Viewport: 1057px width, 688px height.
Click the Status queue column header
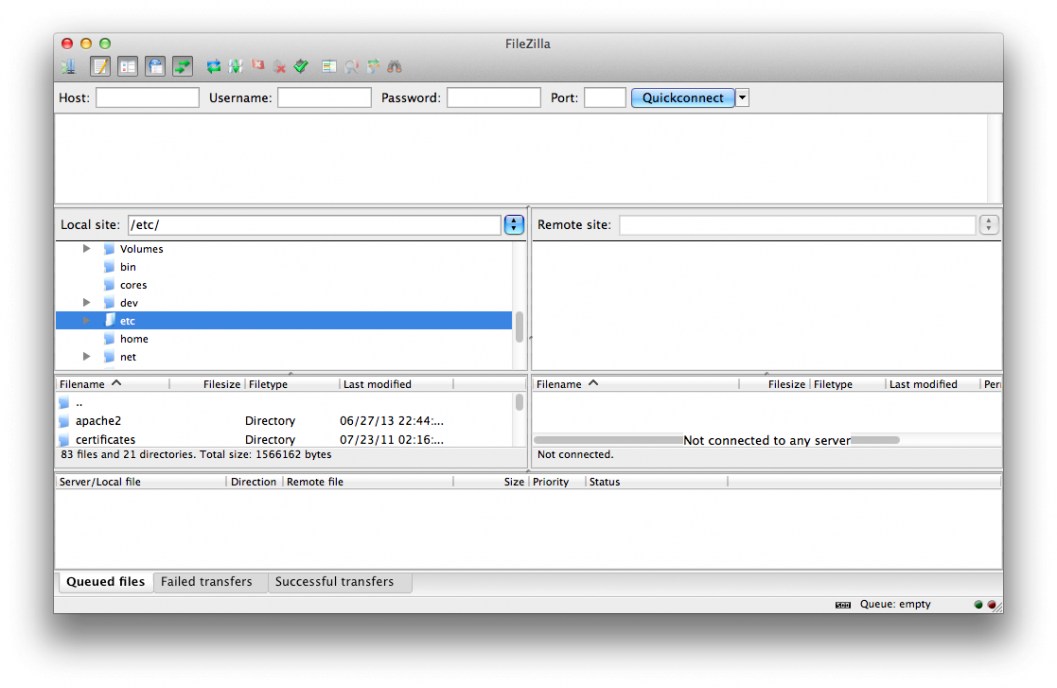coord(657,482)
